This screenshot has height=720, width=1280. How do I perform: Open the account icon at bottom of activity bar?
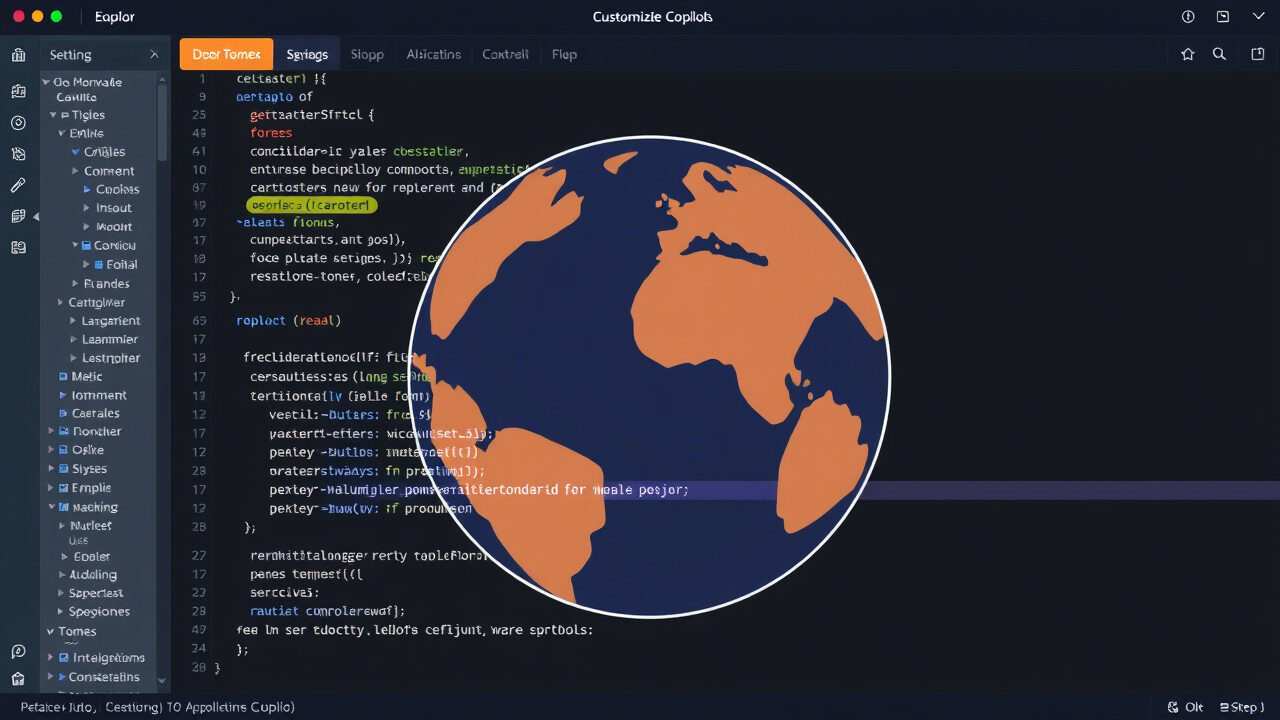pos(18,651)
